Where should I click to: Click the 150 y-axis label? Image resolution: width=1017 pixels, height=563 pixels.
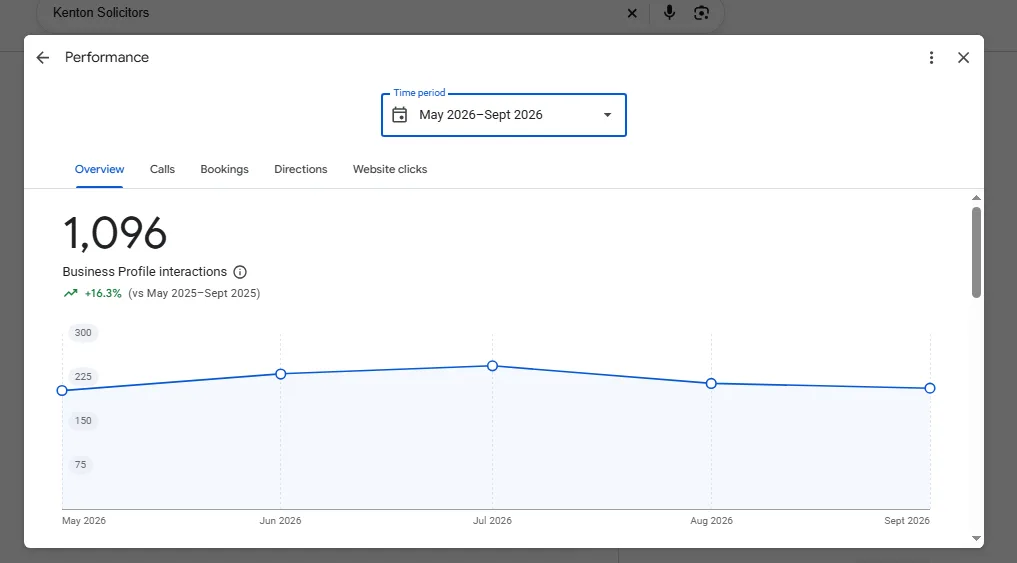(x=83, y=421)
